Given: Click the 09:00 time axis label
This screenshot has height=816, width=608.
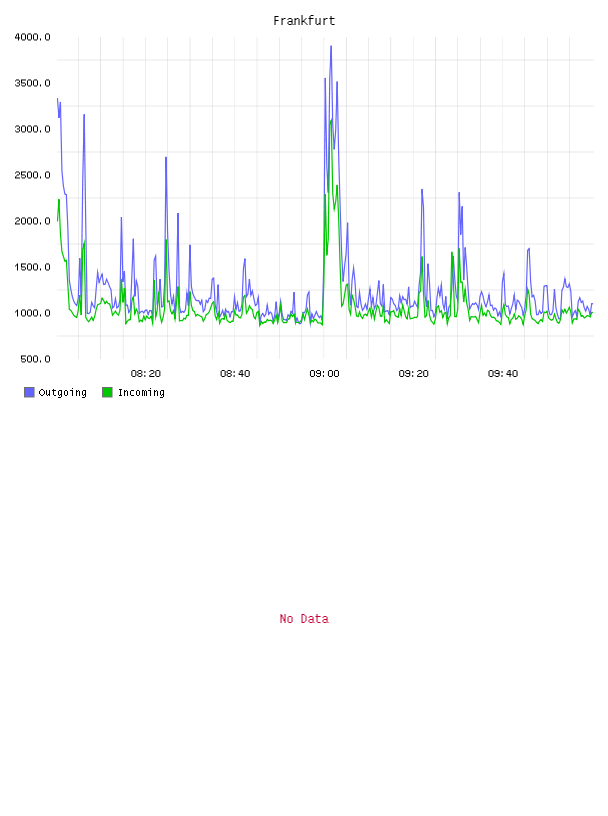Looking at the screenshot, I should tap(324, 374).
